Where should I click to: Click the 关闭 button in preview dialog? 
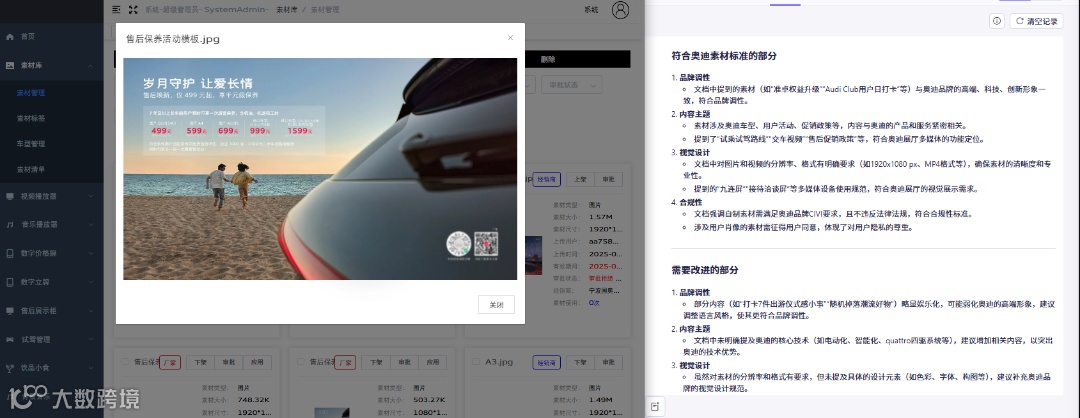pyautogui.click(x=496, y=304)
